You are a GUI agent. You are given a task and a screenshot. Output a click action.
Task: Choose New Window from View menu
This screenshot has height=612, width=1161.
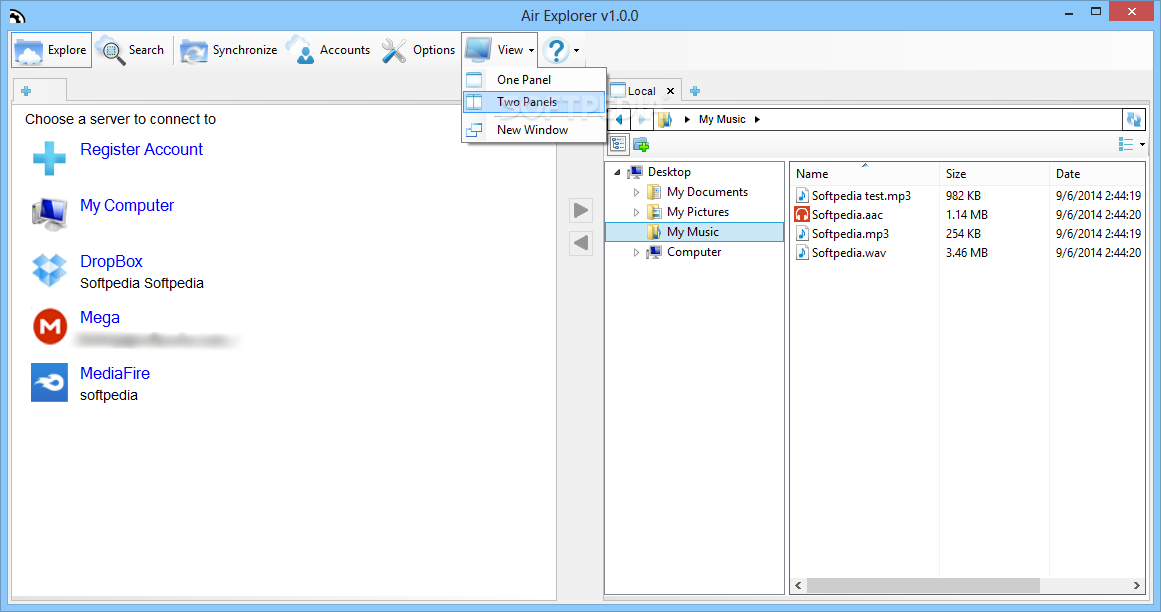coord(534,130)
